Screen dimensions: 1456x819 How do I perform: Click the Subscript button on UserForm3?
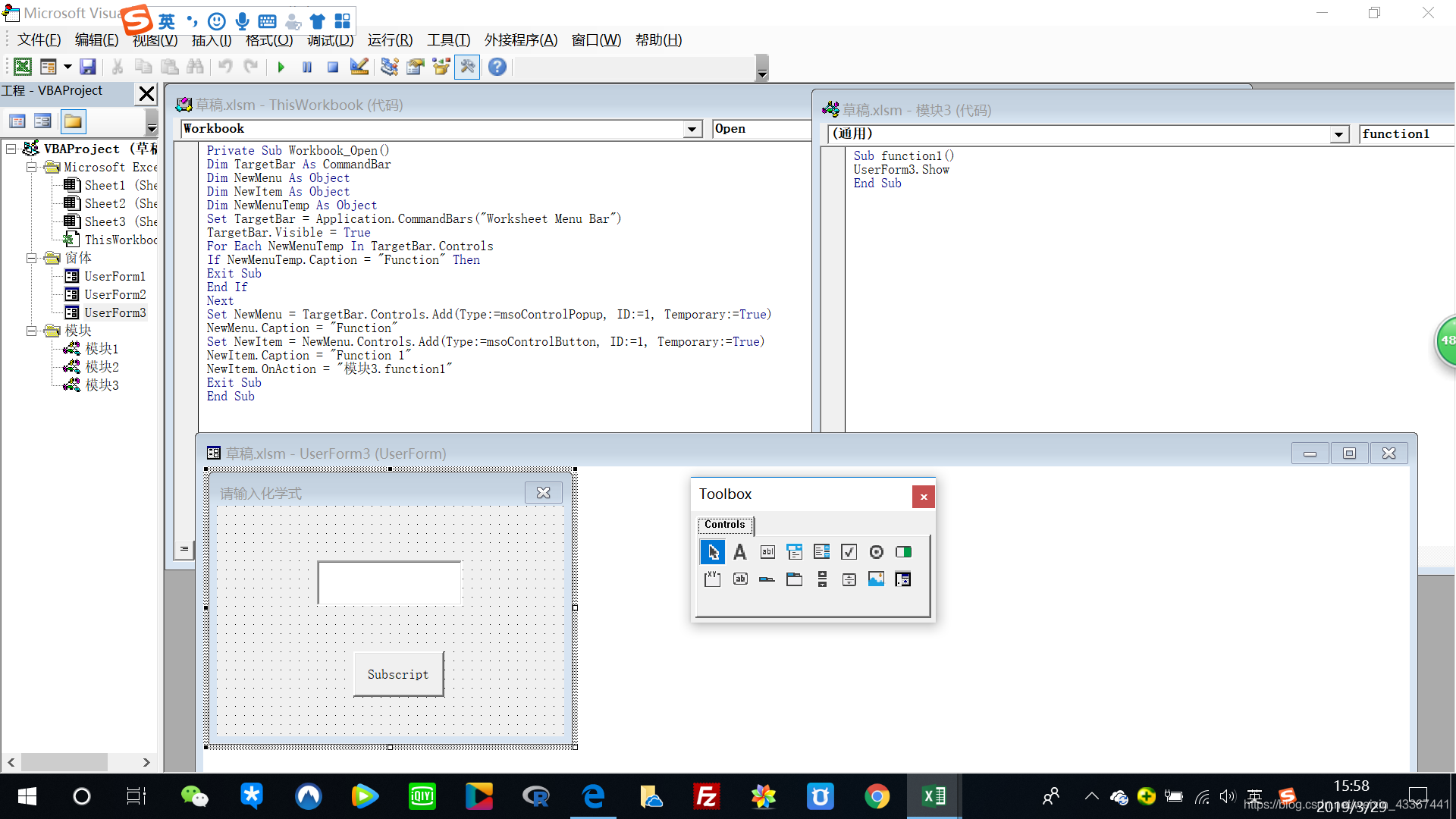[398, 674]
